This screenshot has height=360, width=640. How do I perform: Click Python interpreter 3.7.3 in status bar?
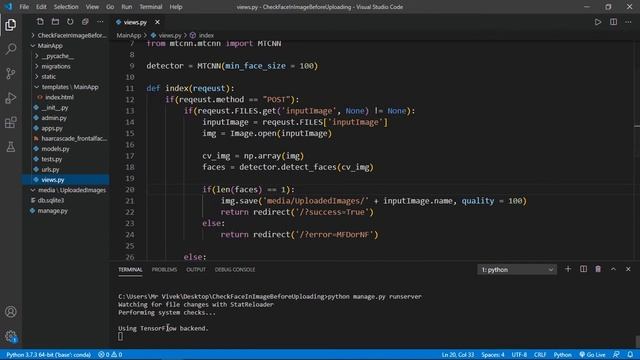pos(49,355)
